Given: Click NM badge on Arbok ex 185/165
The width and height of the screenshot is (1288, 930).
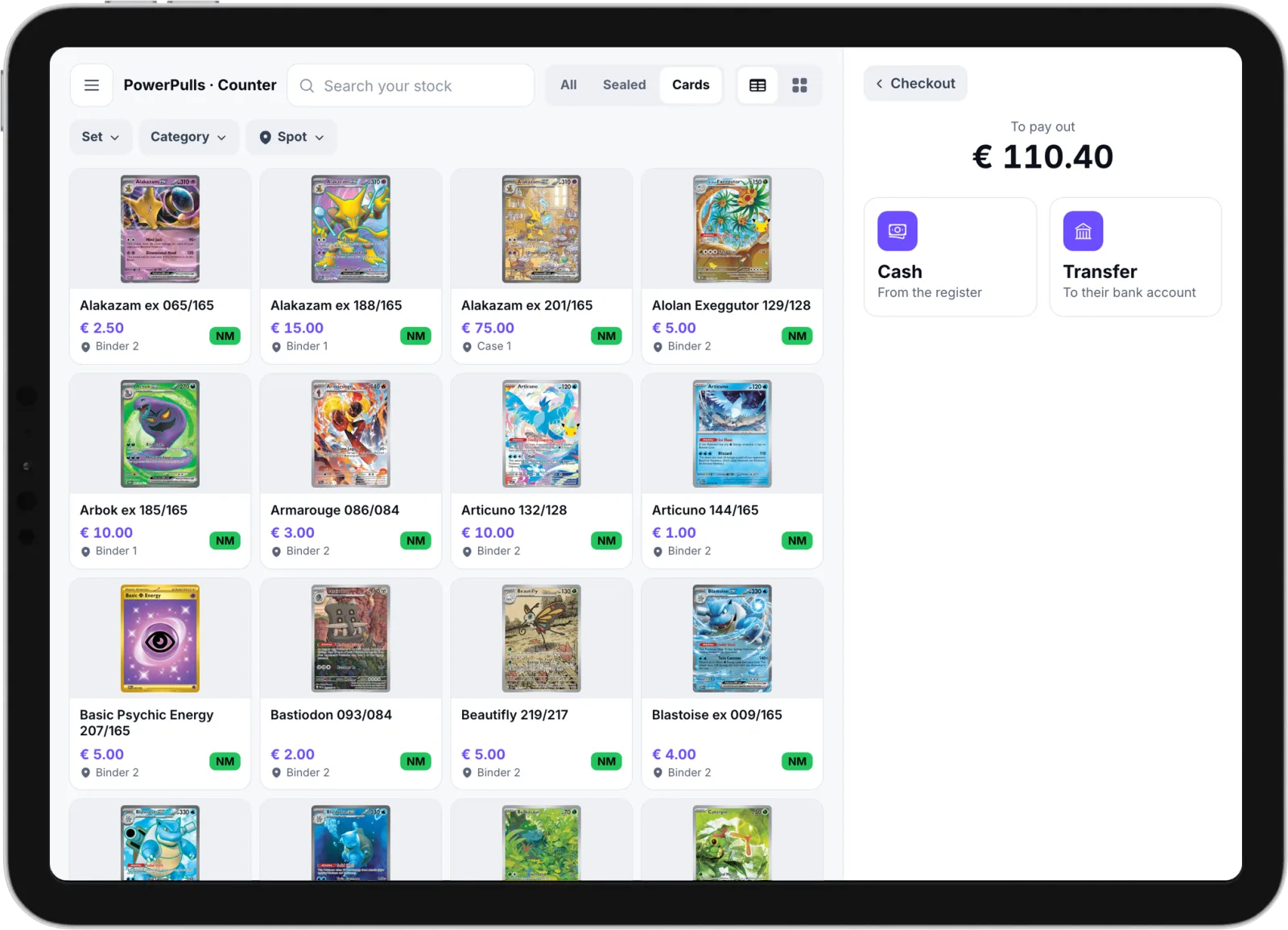Looking at the screenshot, I should click(x=225, y=540).
